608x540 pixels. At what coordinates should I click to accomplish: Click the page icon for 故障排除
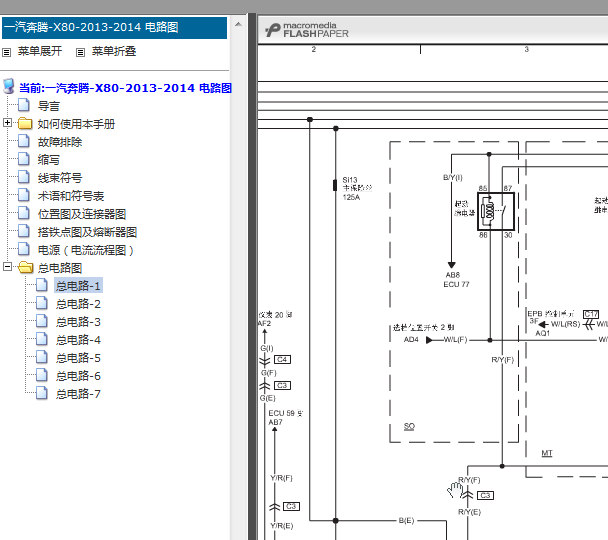[x=24, y=141]
